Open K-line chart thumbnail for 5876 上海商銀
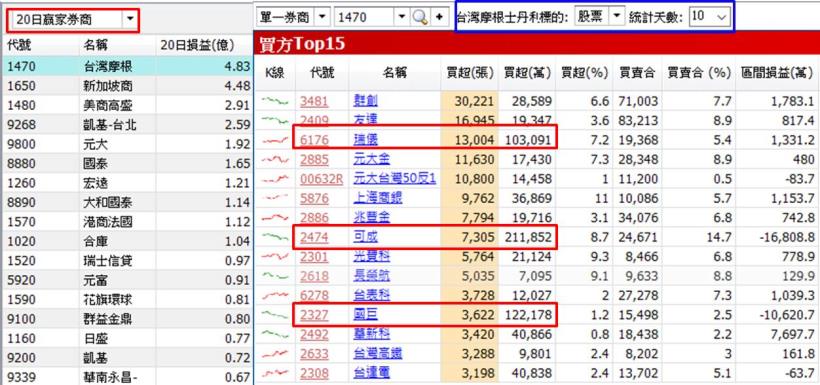This screenshot has width=820, height=385. 275,198
